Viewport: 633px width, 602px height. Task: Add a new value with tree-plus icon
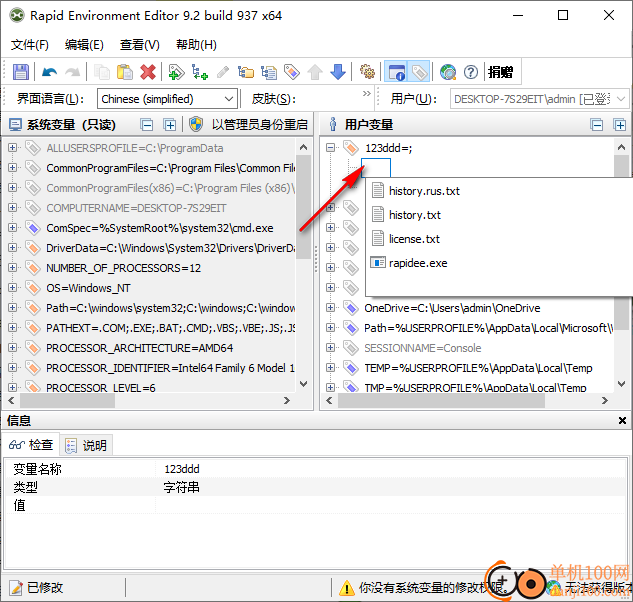click(x=199, y=72)
